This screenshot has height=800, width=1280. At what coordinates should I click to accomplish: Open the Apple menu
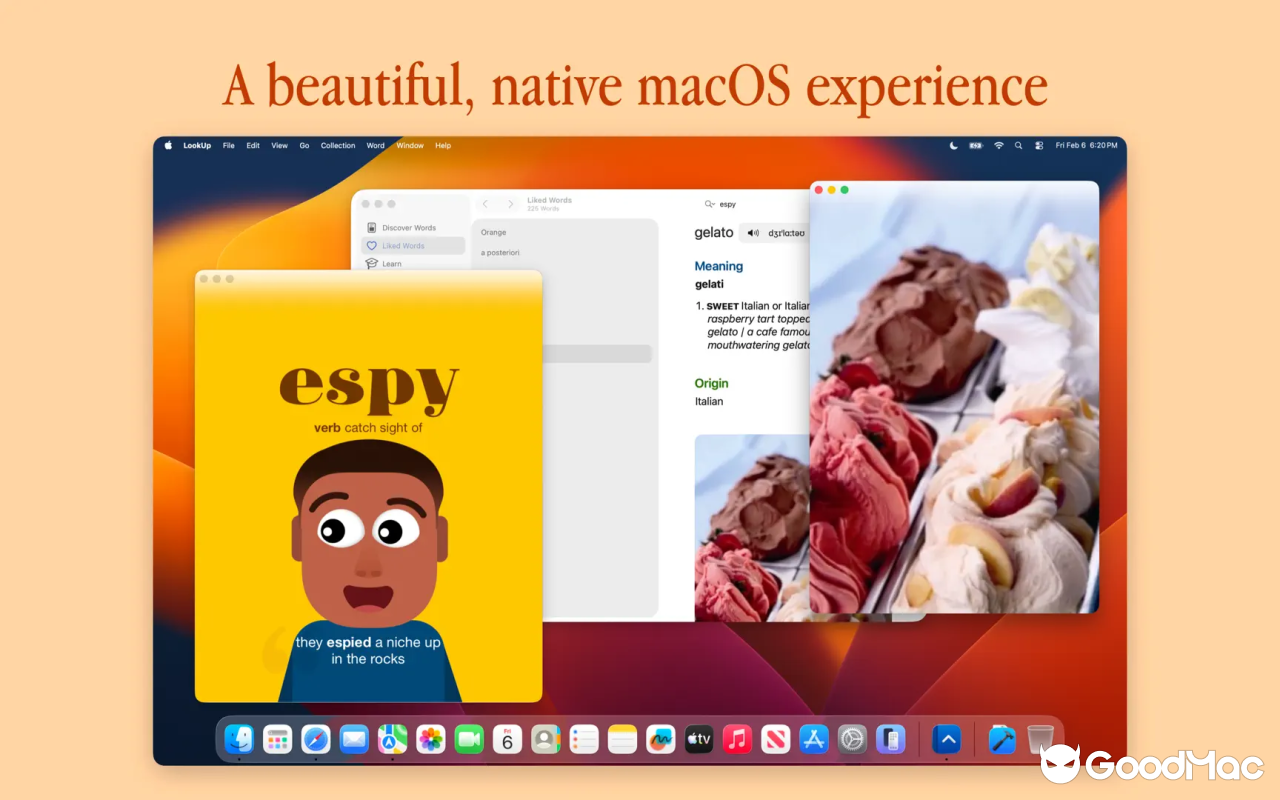coord(168,146)
